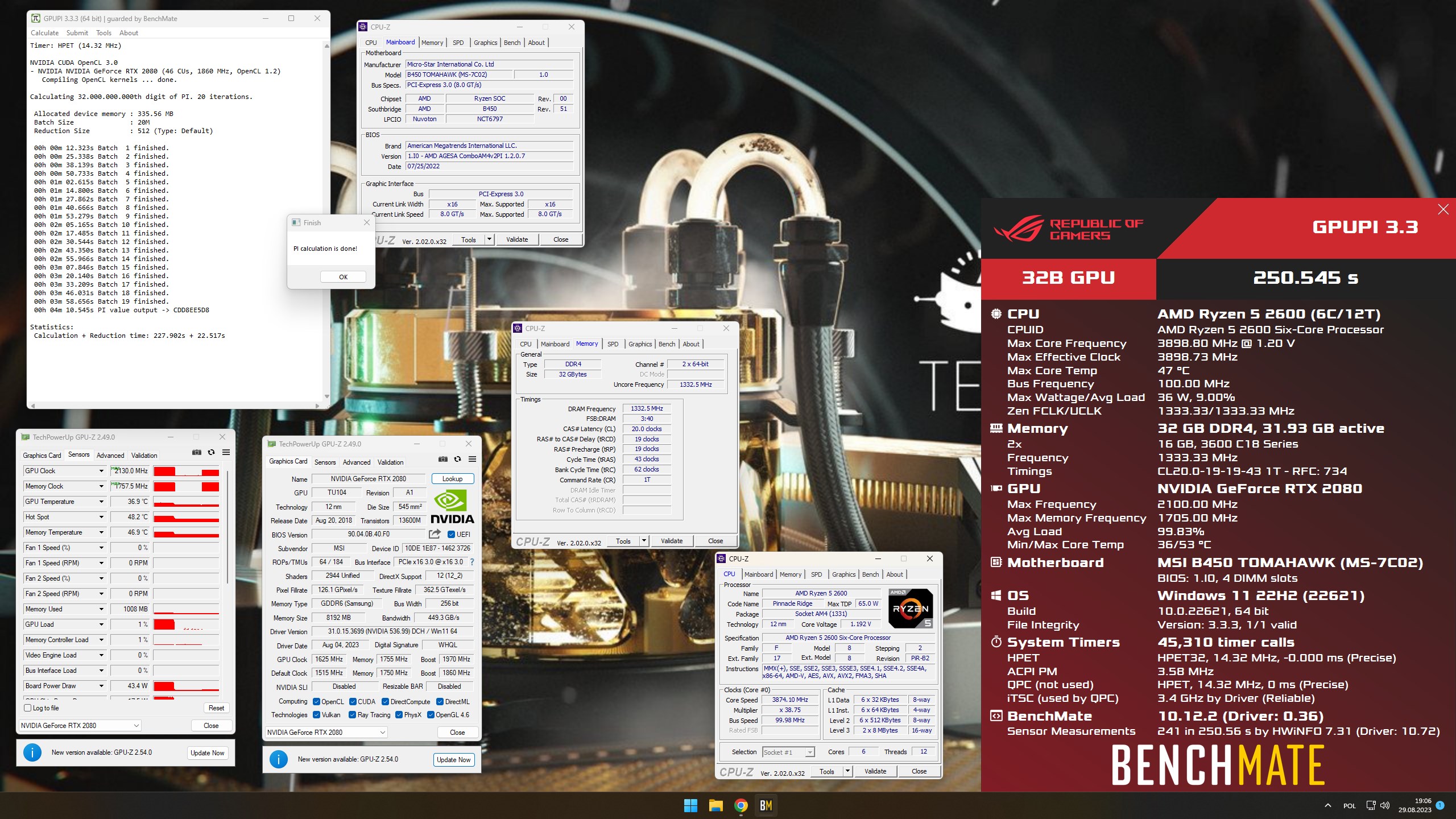
Task: Switch to Bench tab in CPU-Z Memory window
Action: pos(667,344)
